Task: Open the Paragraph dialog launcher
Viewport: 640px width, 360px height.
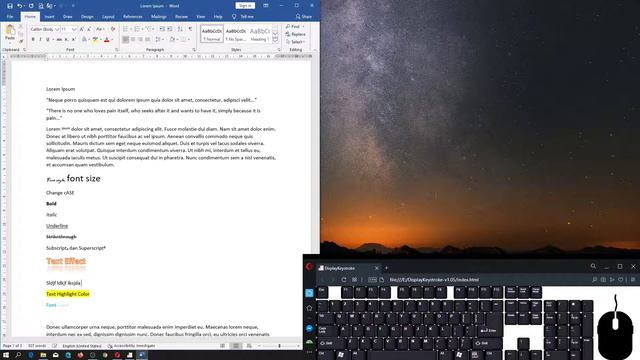Action: [x=194, y=50]
